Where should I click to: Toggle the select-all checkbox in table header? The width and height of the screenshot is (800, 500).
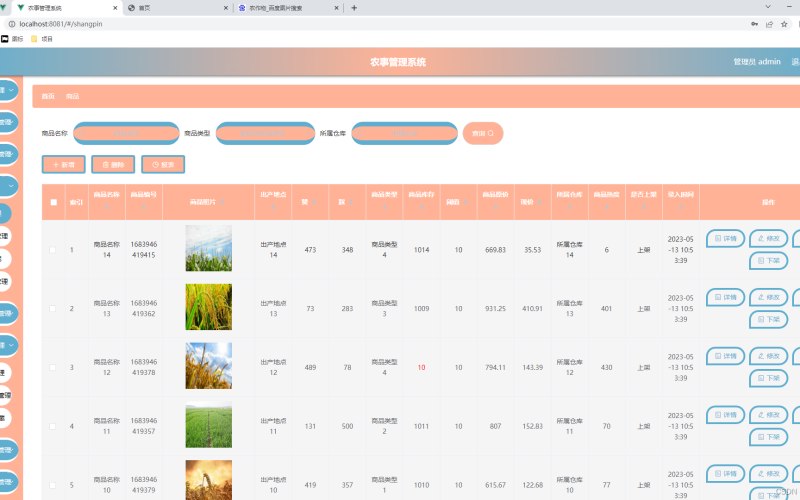point(54,203)
